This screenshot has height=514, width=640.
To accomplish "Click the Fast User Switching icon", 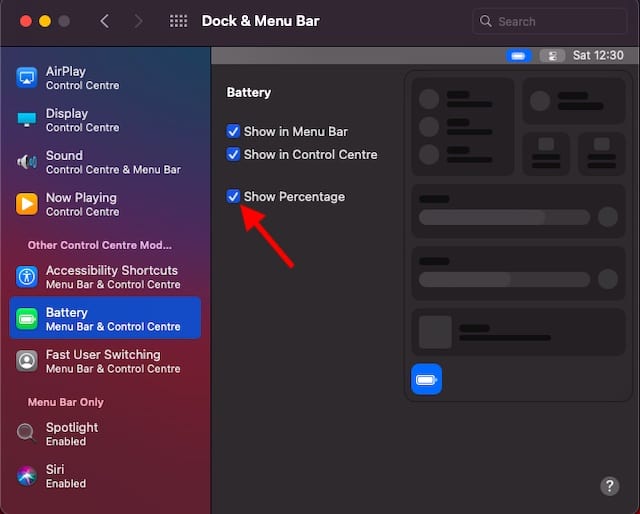I will click(27, 361).
